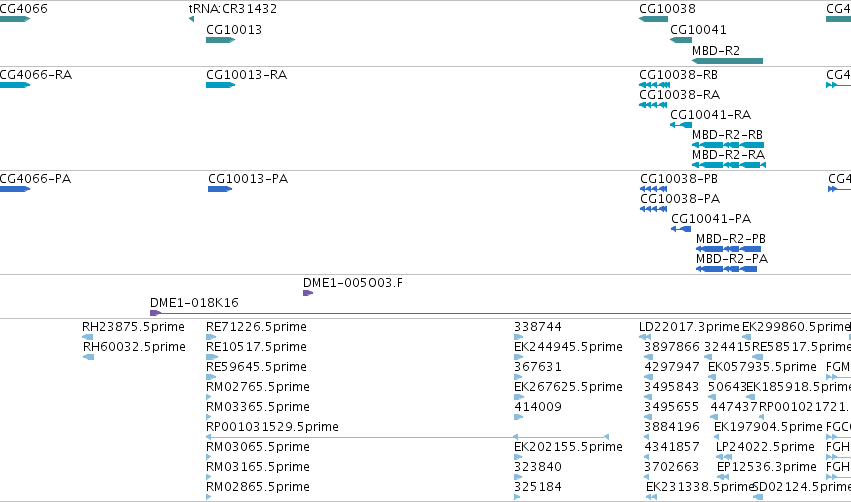
Task: Click the CG10041-RA transcript arrow
Action: click(x=681, y=125)
